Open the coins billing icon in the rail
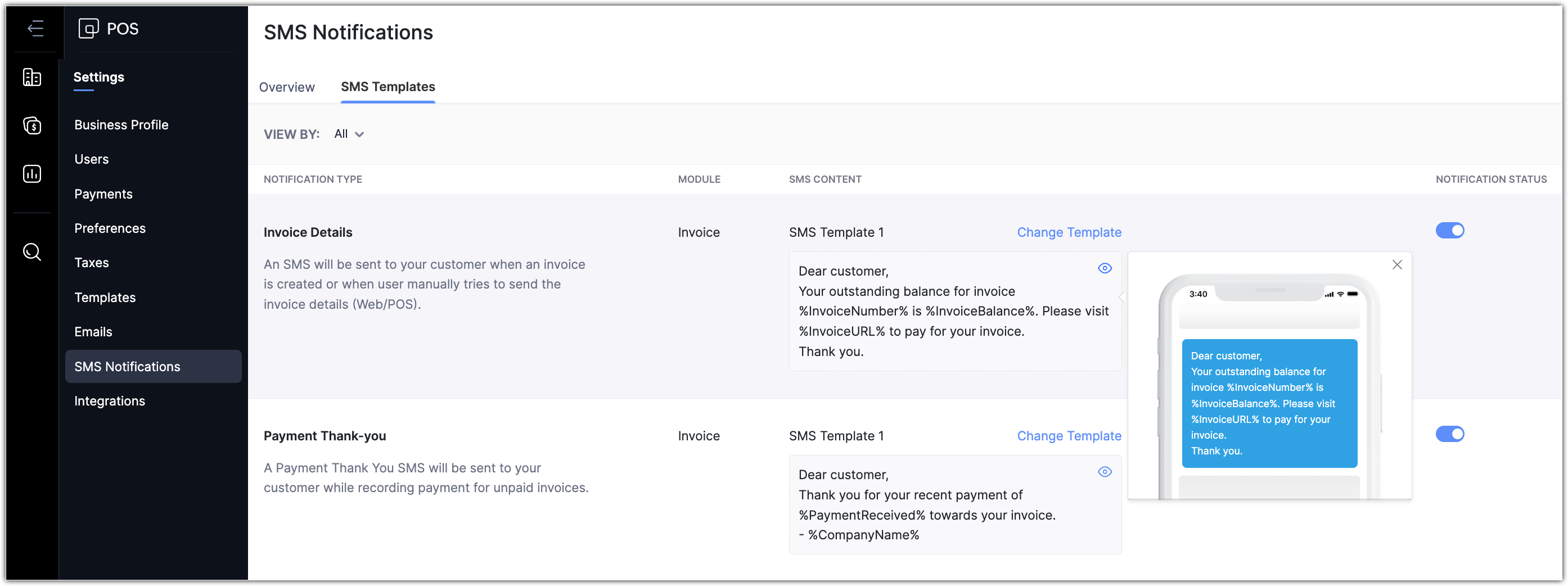1568x586 pixels. (32, 125)
